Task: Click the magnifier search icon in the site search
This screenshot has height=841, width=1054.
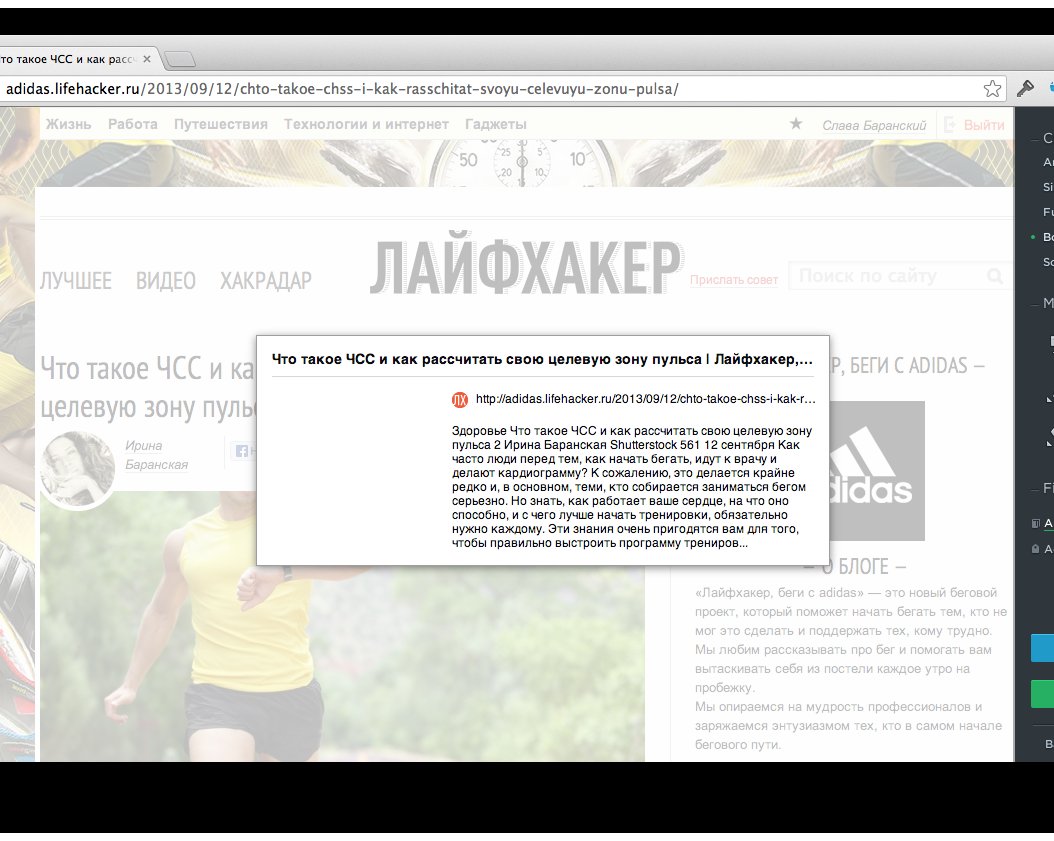Action: 995,276
